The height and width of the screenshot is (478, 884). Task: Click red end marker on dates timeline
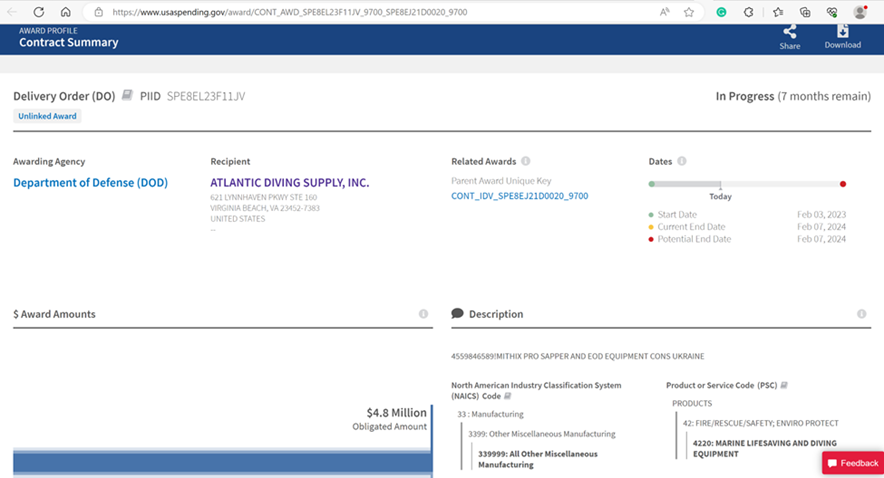click(x=843, y=184)
